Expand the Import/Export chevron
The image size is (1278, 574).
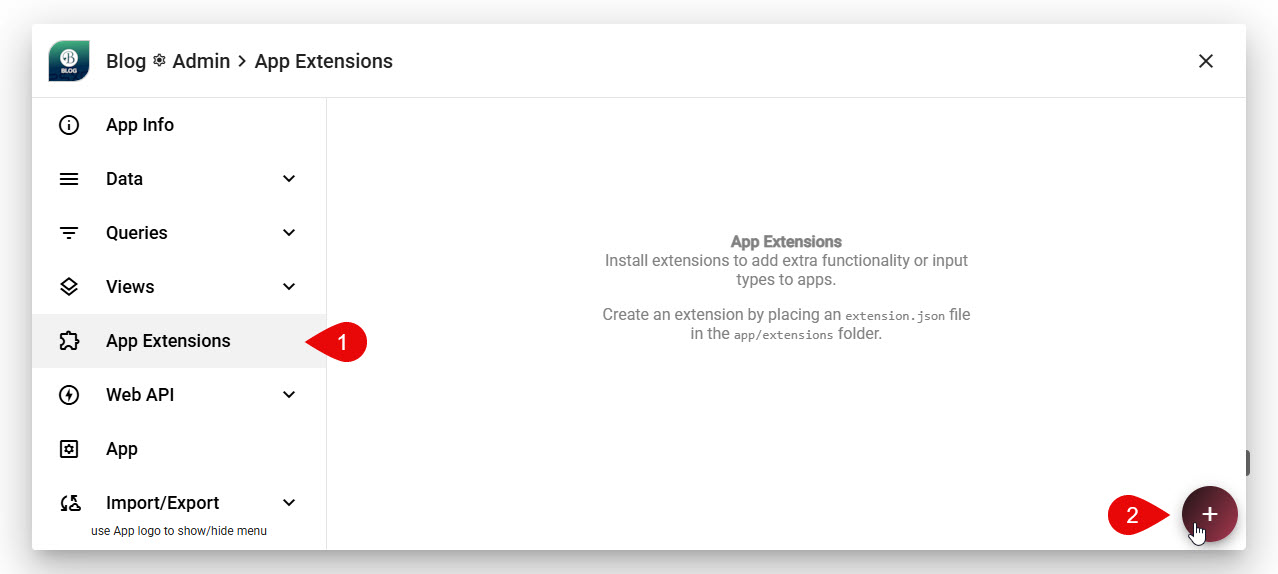[289, 503]
